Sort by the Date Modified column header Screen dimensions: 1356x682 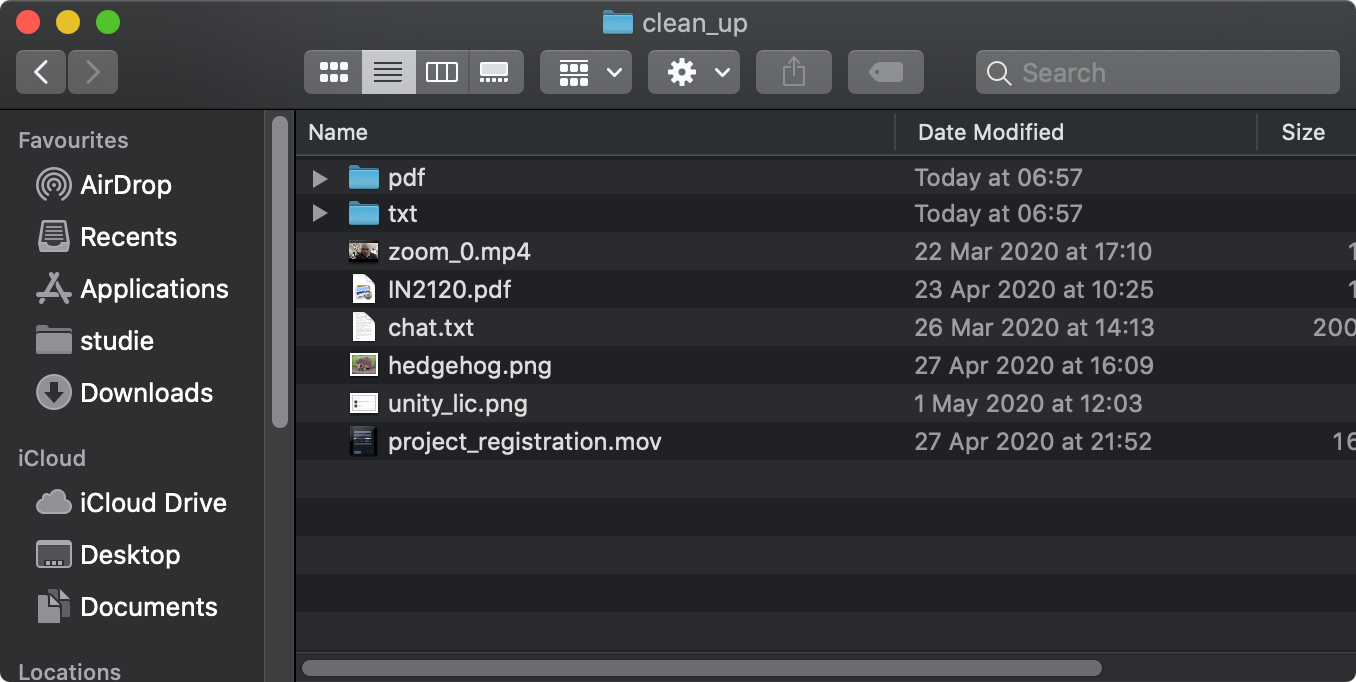tap(991, 132)
